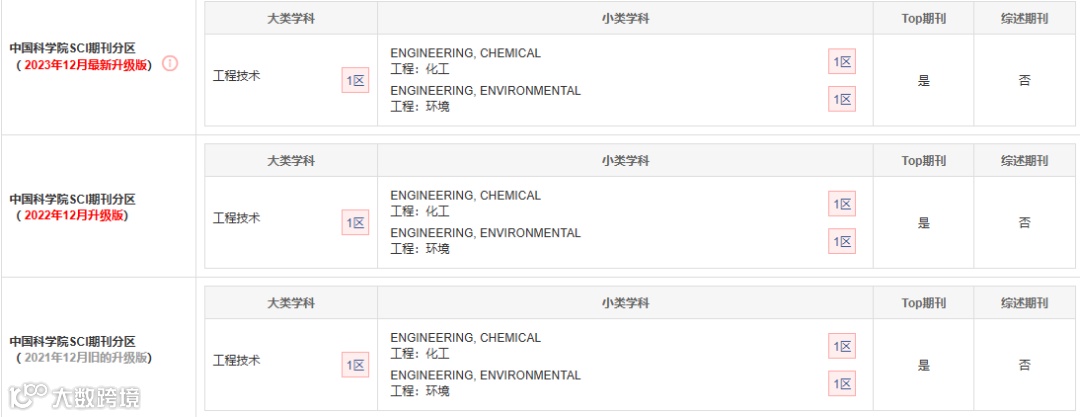Image resolution: width=1080 pixels, height=417 pixels.
Task: Select the 2021年12月旧的升级版 label
Action: click(x=87, y=358)
